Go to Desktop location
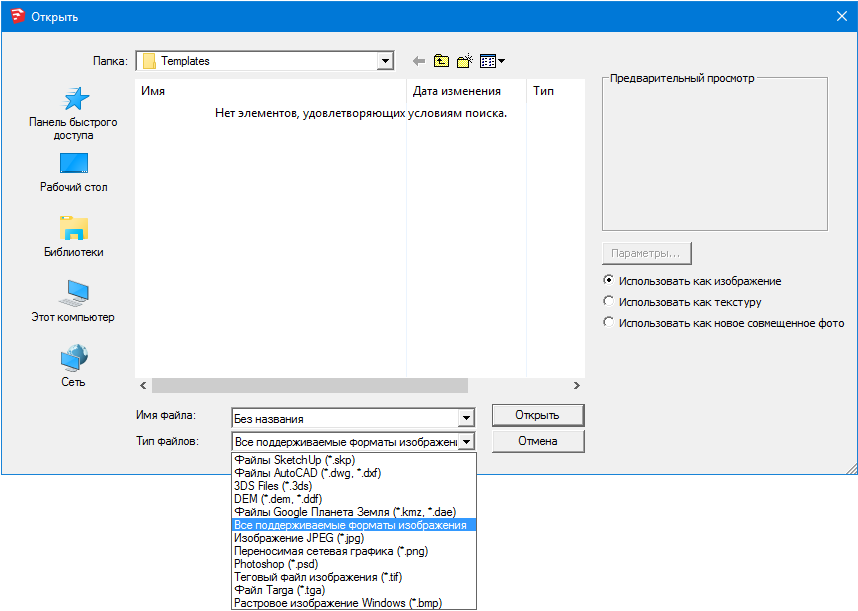Image resolution: width=858 pixels, height=611 pixels. pyautogui.click(x=73, y=172)
